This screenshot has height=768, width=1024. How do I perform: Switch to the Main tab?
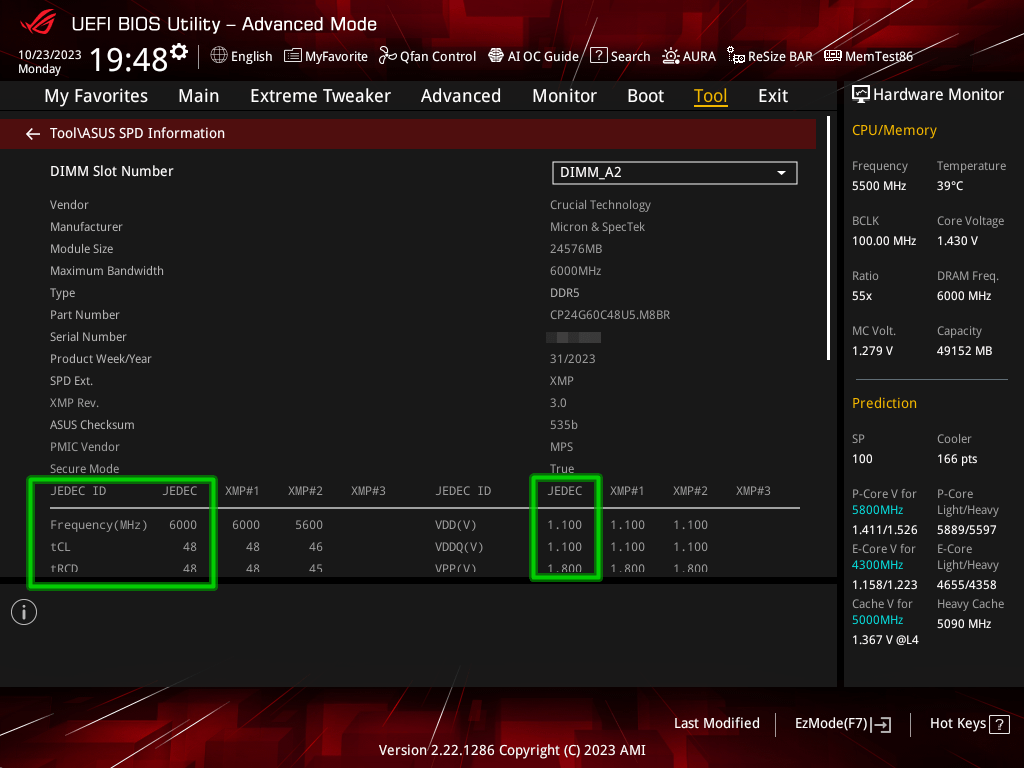coord(199,96)
